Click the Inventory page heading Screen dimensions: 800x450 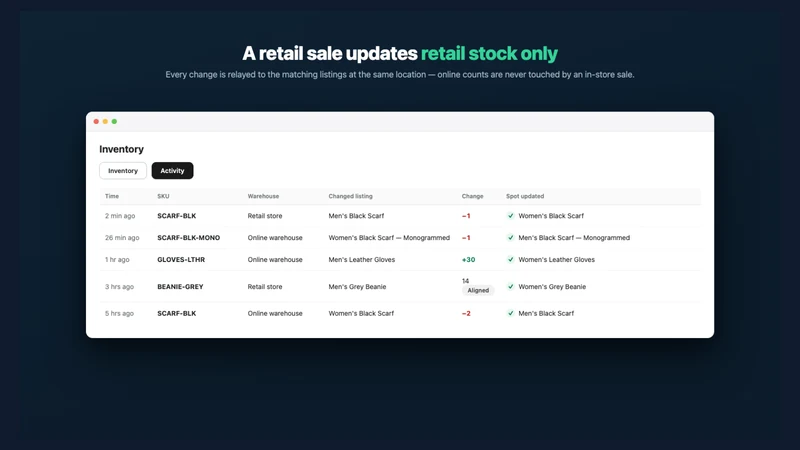coord(121,149)
